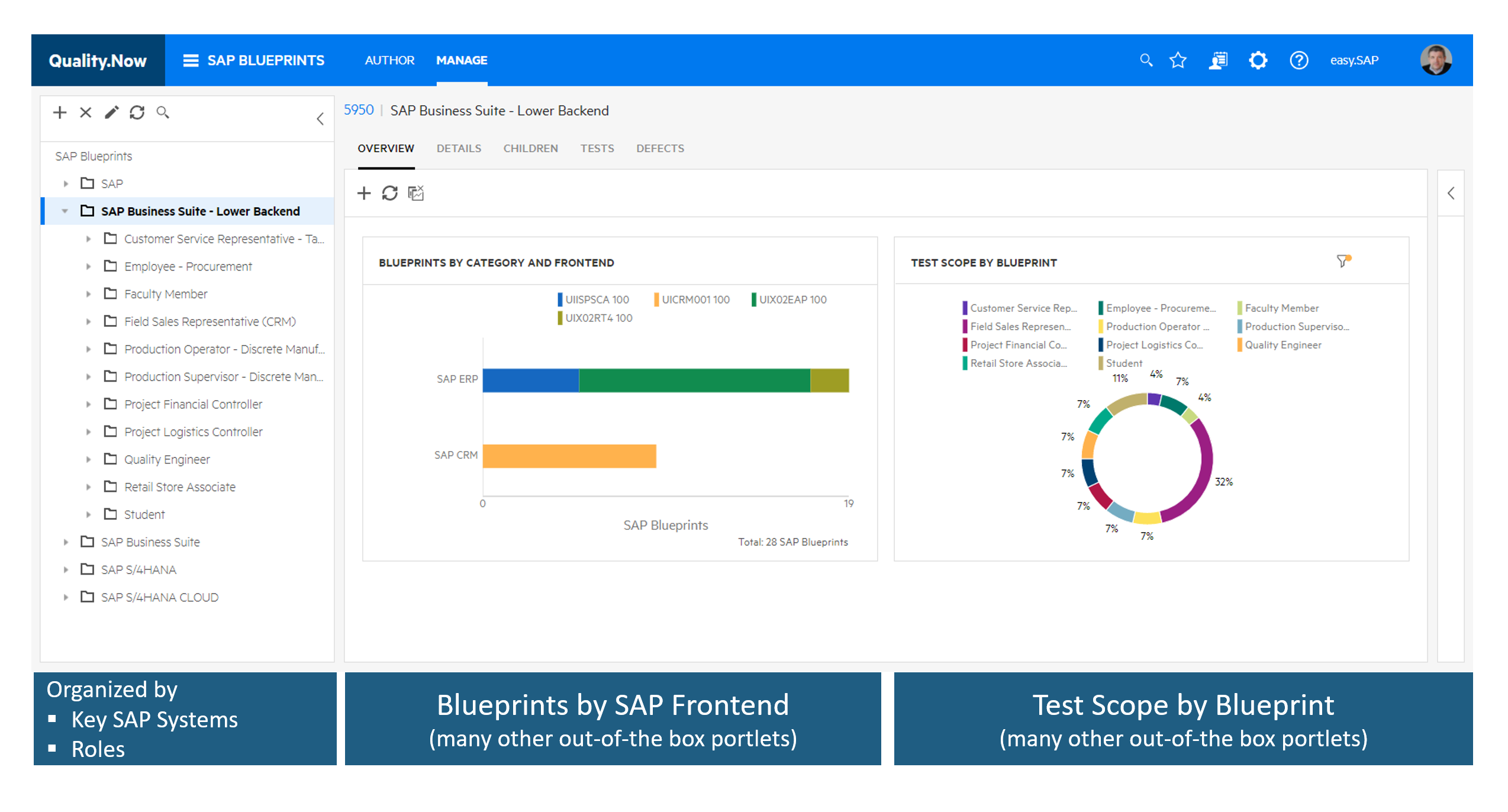Open the AUTHOR menu item

(x=389, y=60)
